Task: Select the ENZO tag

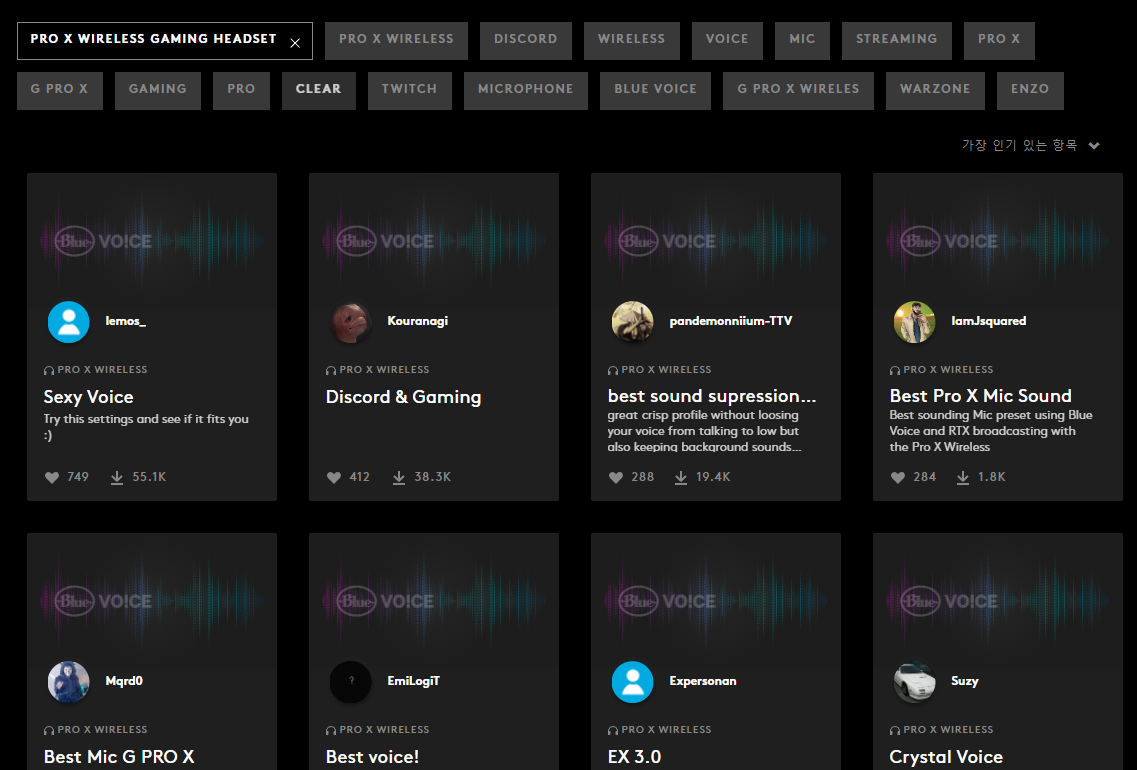Action: pos(1030,91)
